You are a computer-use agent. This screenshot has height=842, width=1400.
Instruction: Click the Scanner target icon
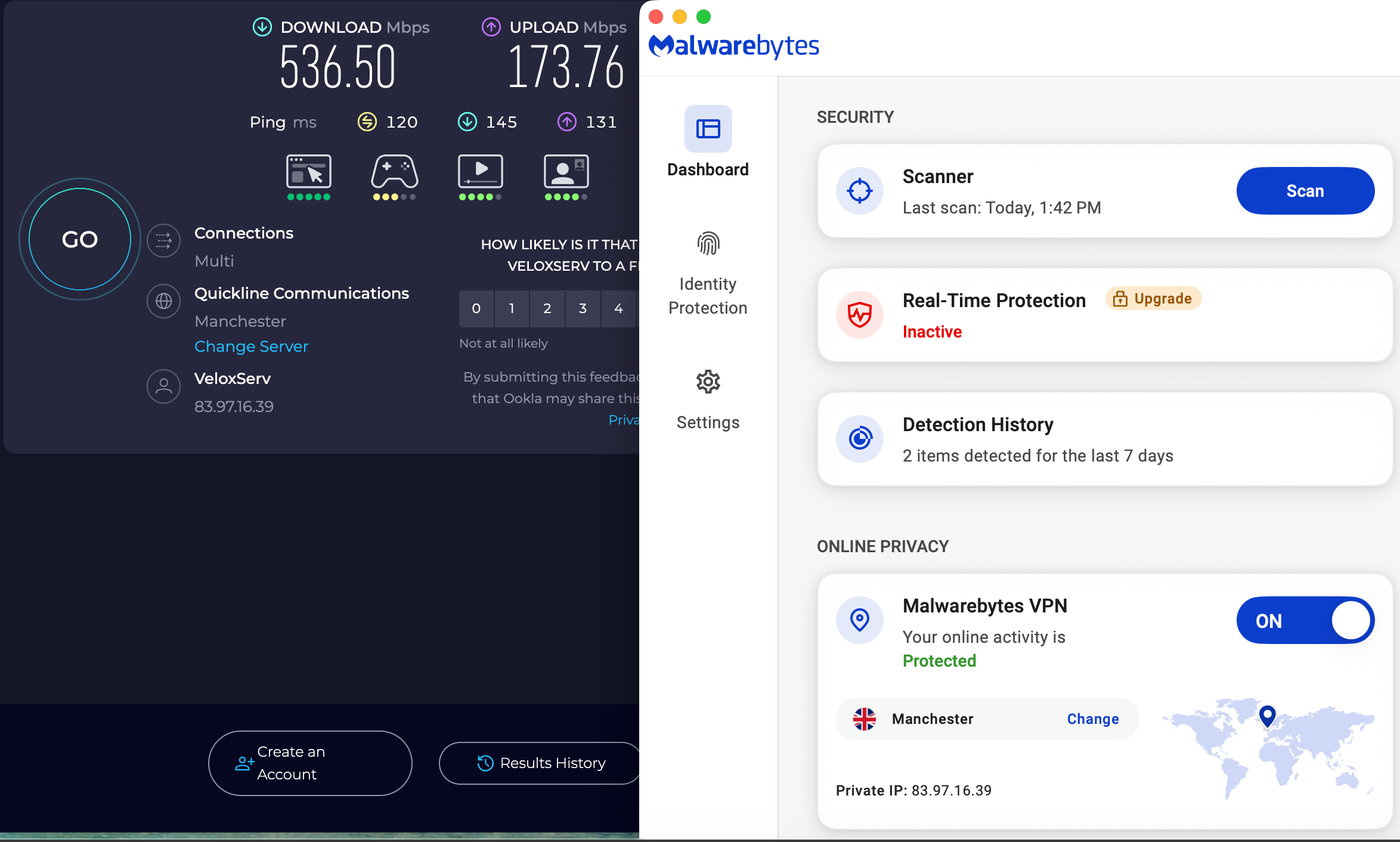(859, 191)
